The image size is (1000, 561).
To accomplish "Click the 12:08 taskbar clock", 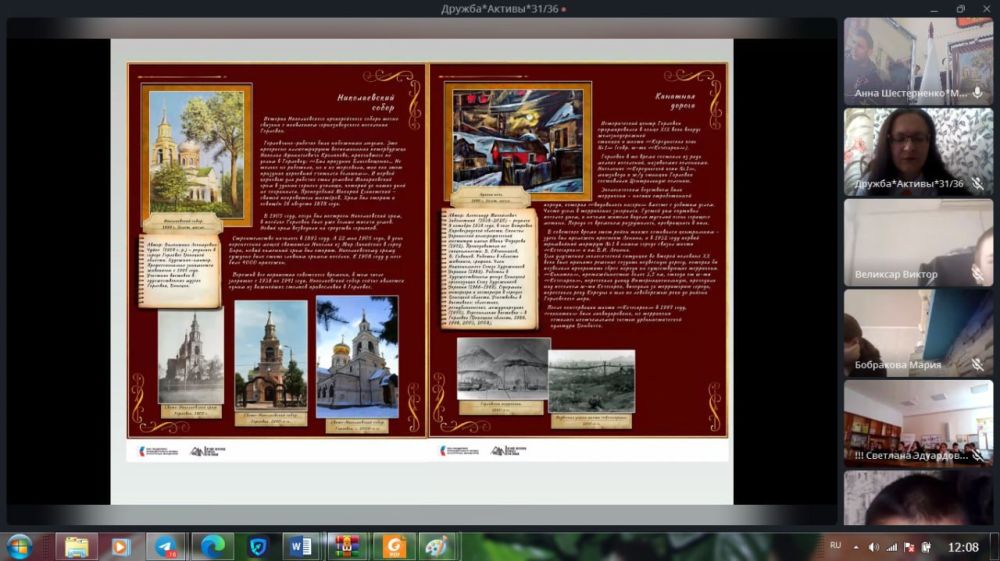I will point(963,547).
